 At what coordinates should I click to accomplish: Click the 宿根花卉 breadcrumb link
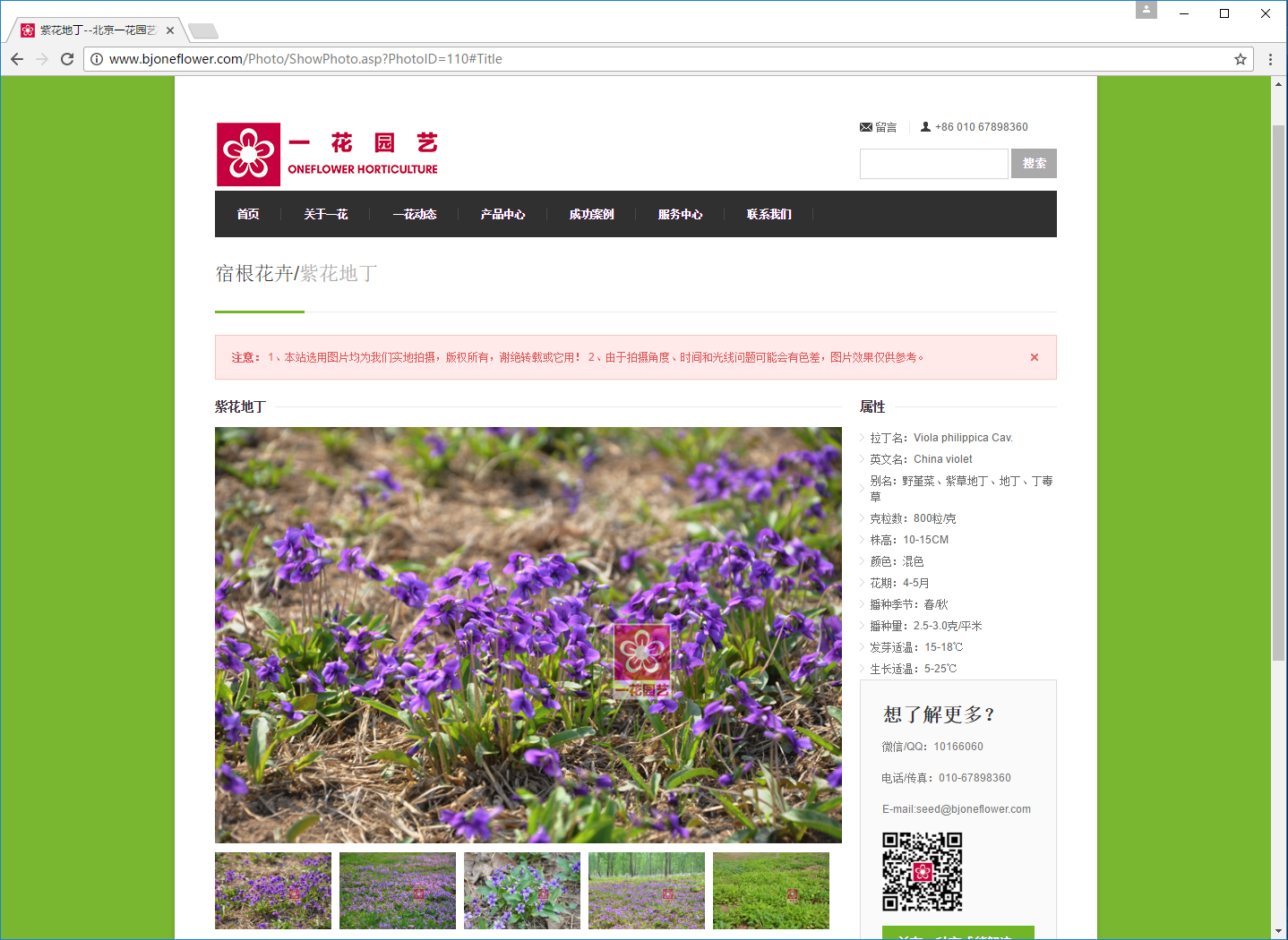click(x=254, y=274)
